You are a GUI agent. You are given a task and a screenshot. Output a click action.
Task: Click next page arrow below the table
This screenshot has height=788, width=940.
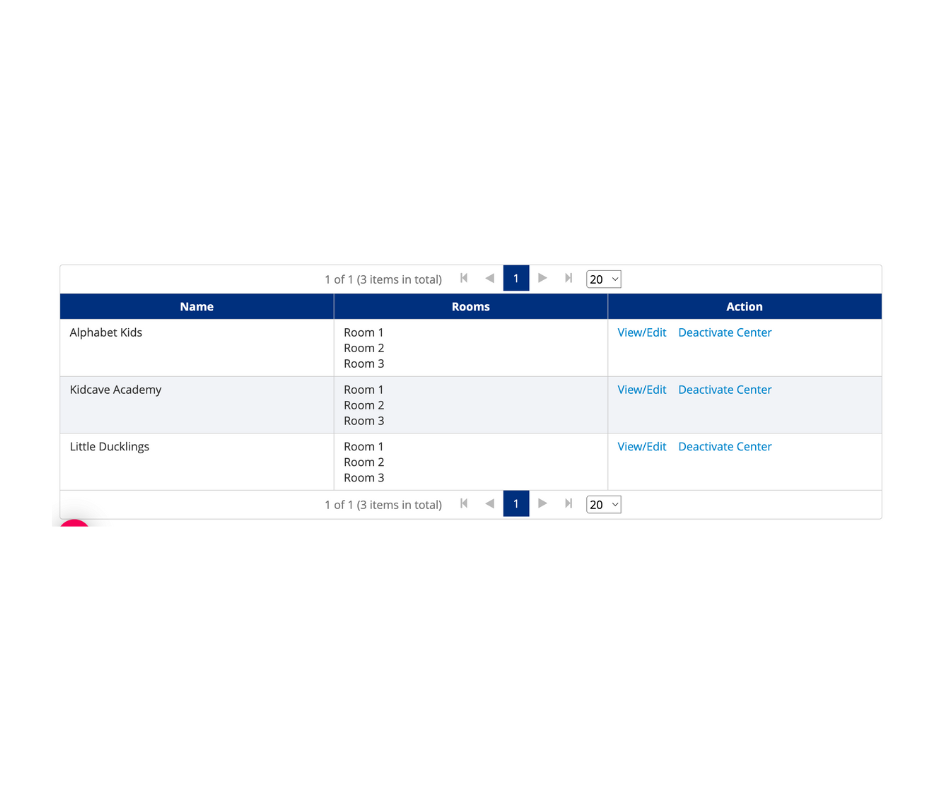coord(542,504)
